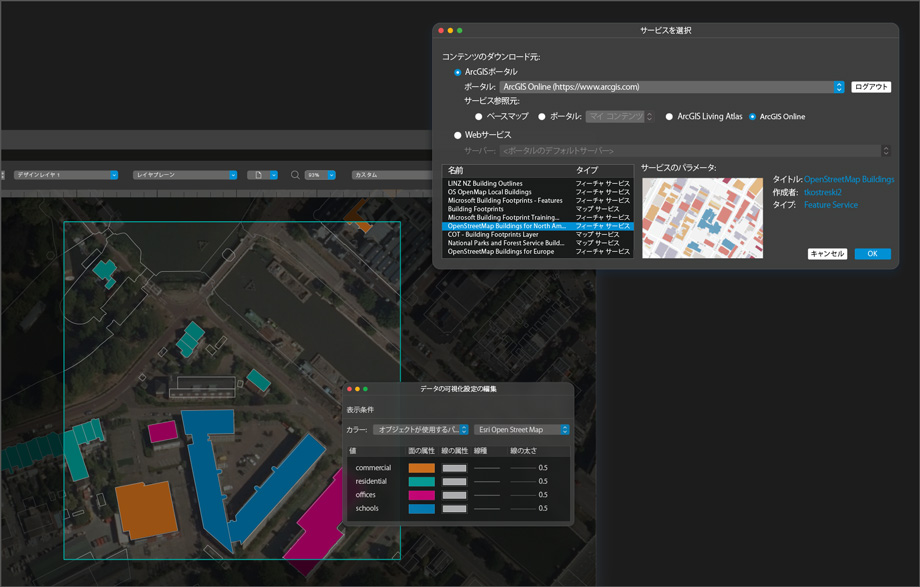Select LINZ NZ Building Outlines service row
920x587 pixels.
(537, 183)
